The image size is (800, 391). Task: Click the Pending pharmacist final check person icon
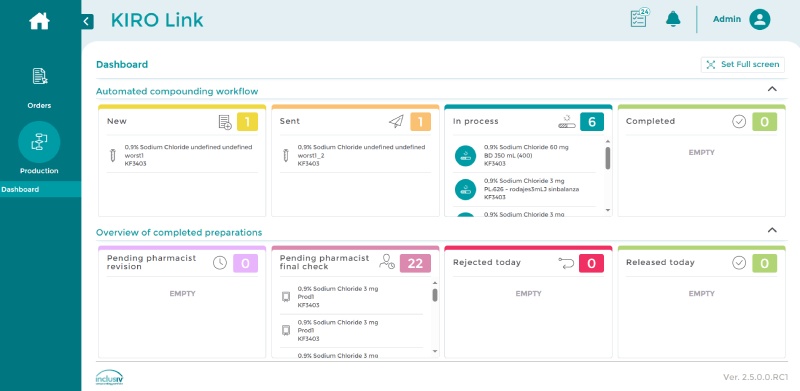(x=387, y=262)
